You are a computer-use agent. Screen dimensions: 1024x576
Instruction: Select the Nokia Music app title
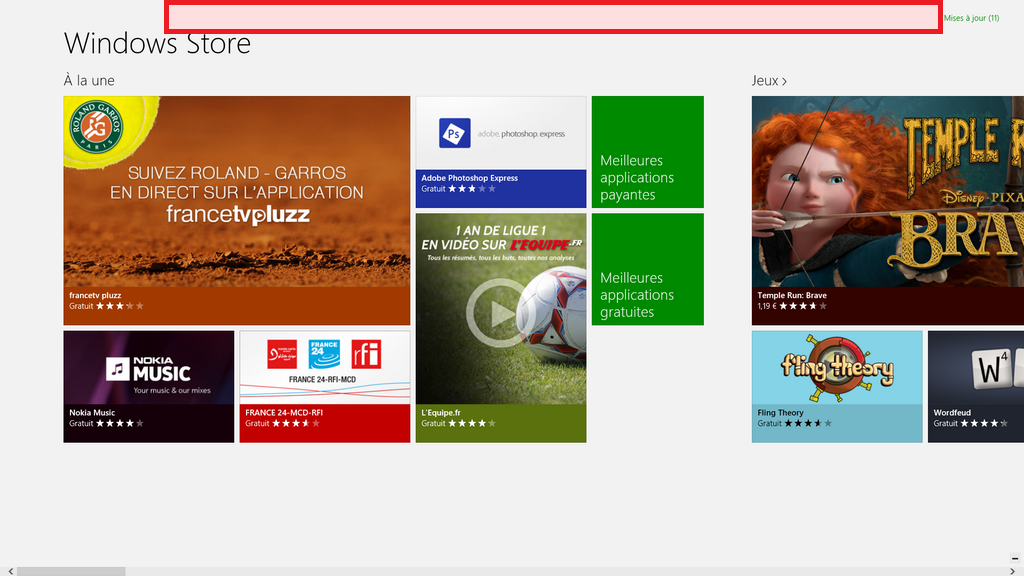pos(92,413)
